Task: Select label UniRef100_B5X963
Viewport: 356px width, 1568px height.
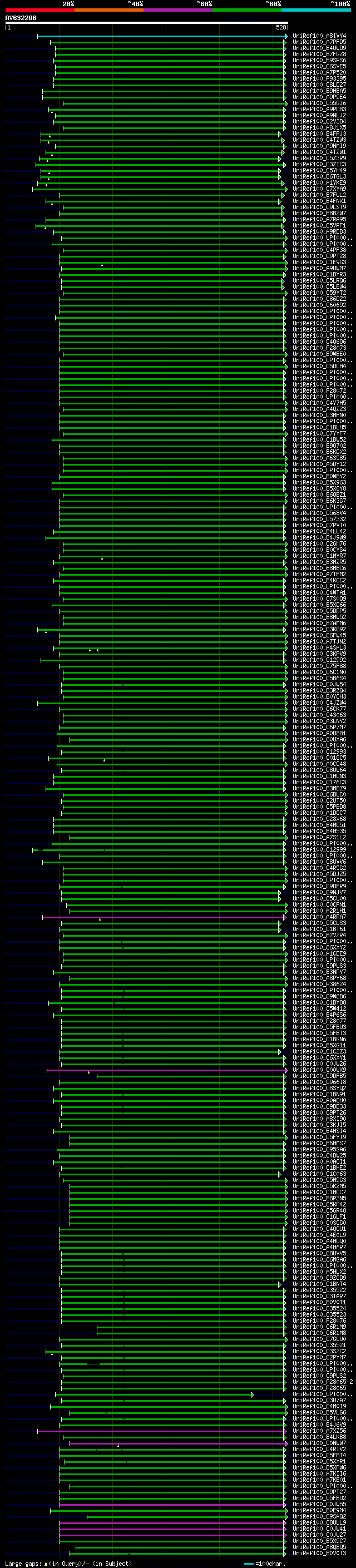Action: pyautogui.click(x=319, y=482)
